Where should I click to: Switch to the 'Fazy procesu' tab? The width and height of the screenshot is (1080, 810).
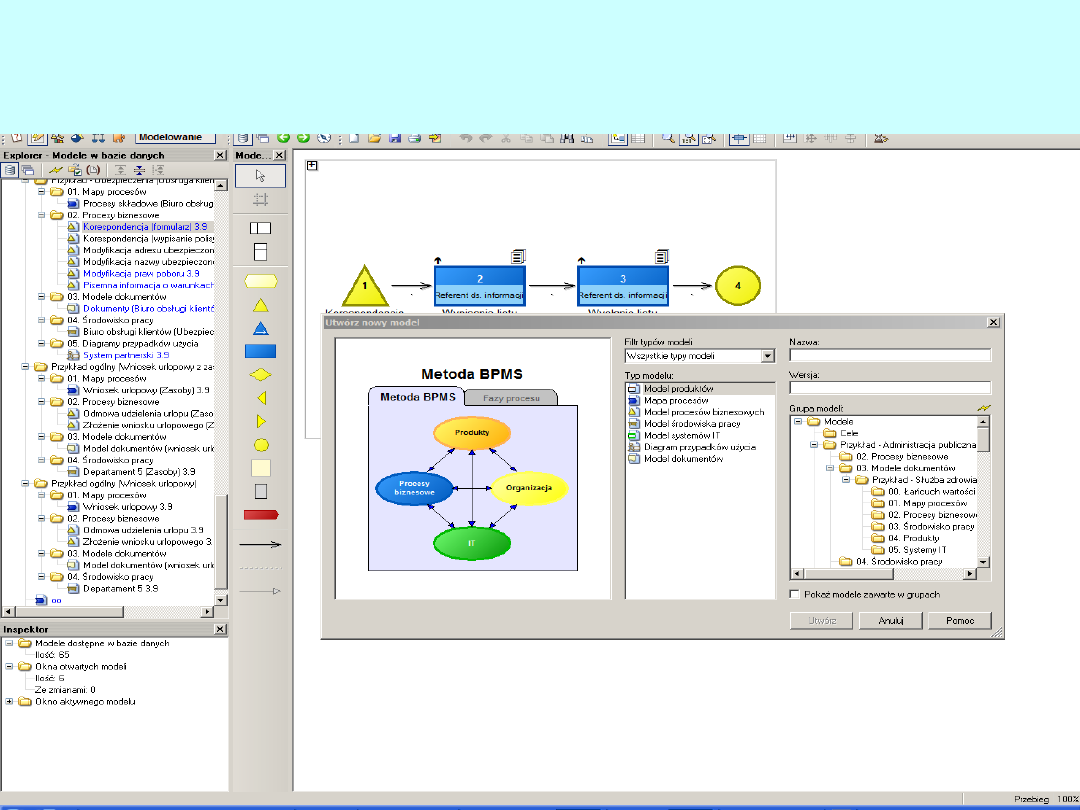coord(511,397)
